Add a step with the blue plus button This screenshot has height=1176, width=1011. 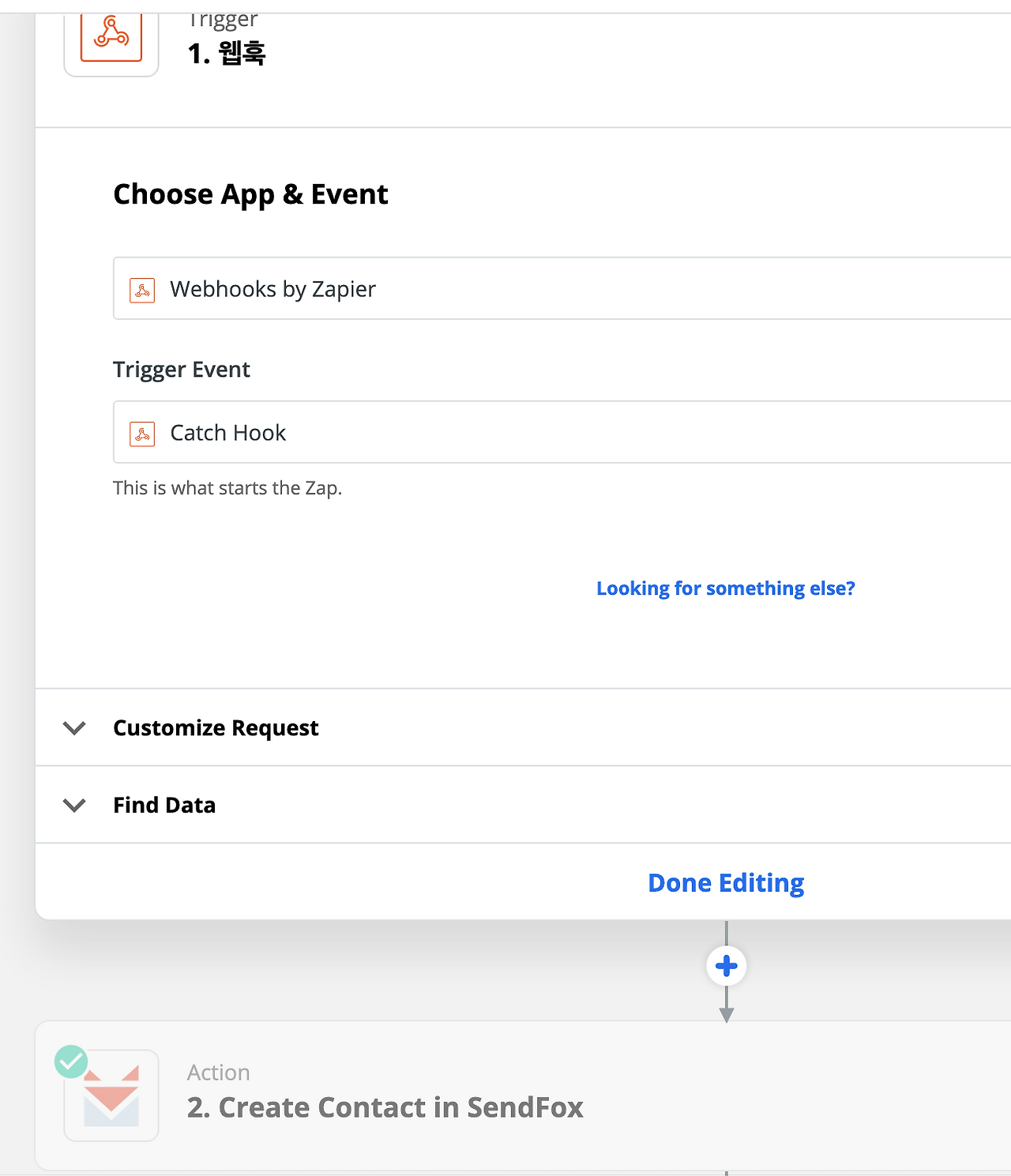click(727, 966)
